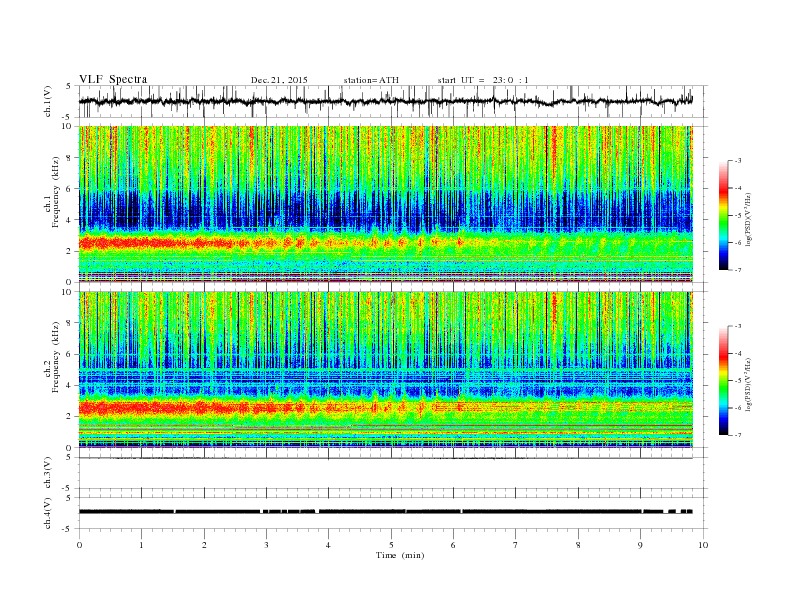Click the ch.1 spectrogram color scale bar
Screen dimensions: 792x612
[723, 215]
